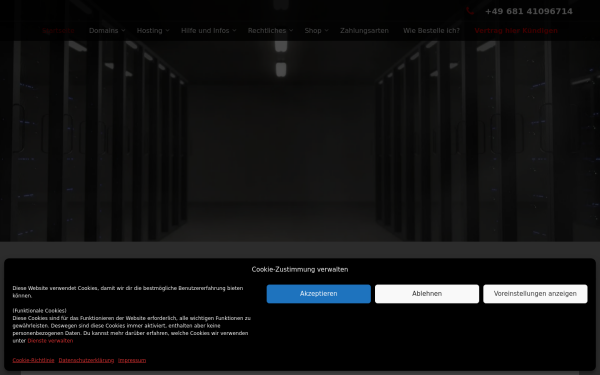Open the Hosting menu
The height and width of the screenshot is (375, 600).
click(149, 31)
